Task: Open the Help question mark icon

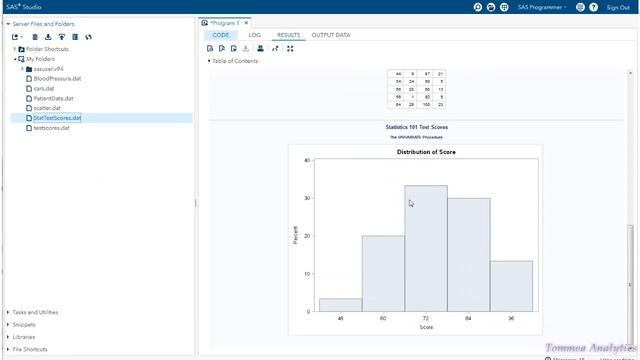Action: [593, 7]
